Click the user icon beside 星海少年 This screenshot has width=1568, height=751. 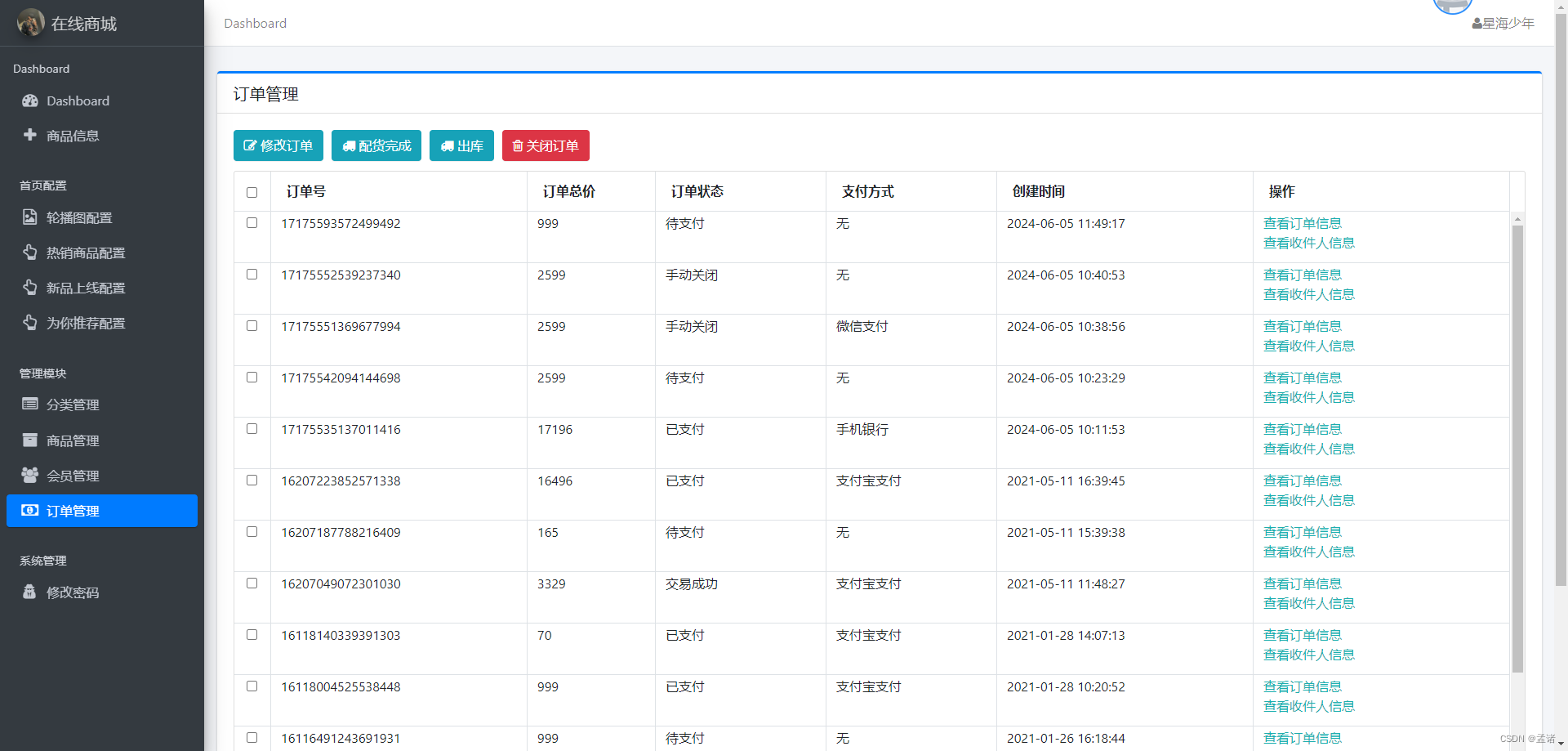(x=1477, y=24)
